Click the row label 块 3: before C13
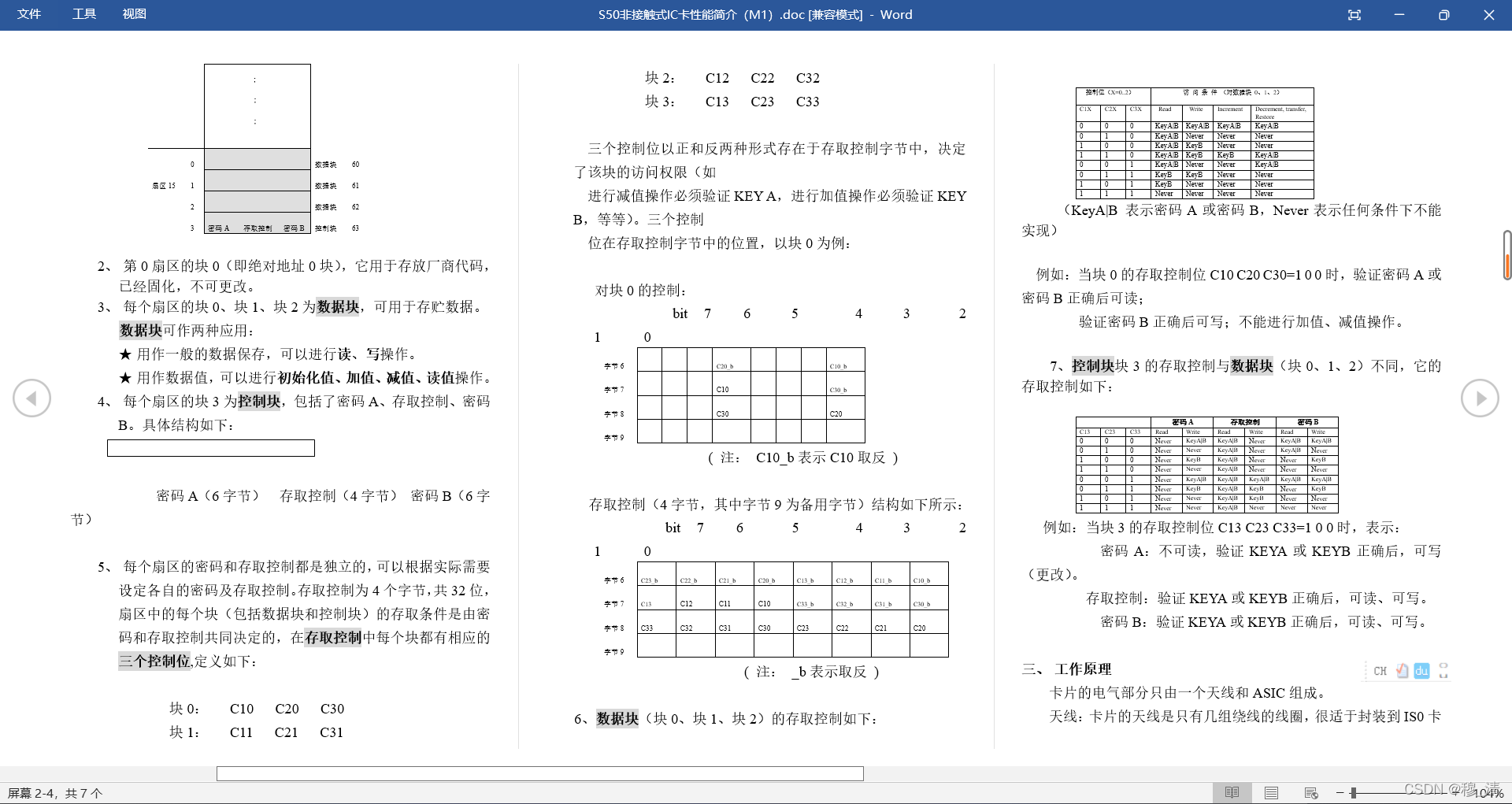Viewport: 1512px width, 804px height. (x=660, y=102)
